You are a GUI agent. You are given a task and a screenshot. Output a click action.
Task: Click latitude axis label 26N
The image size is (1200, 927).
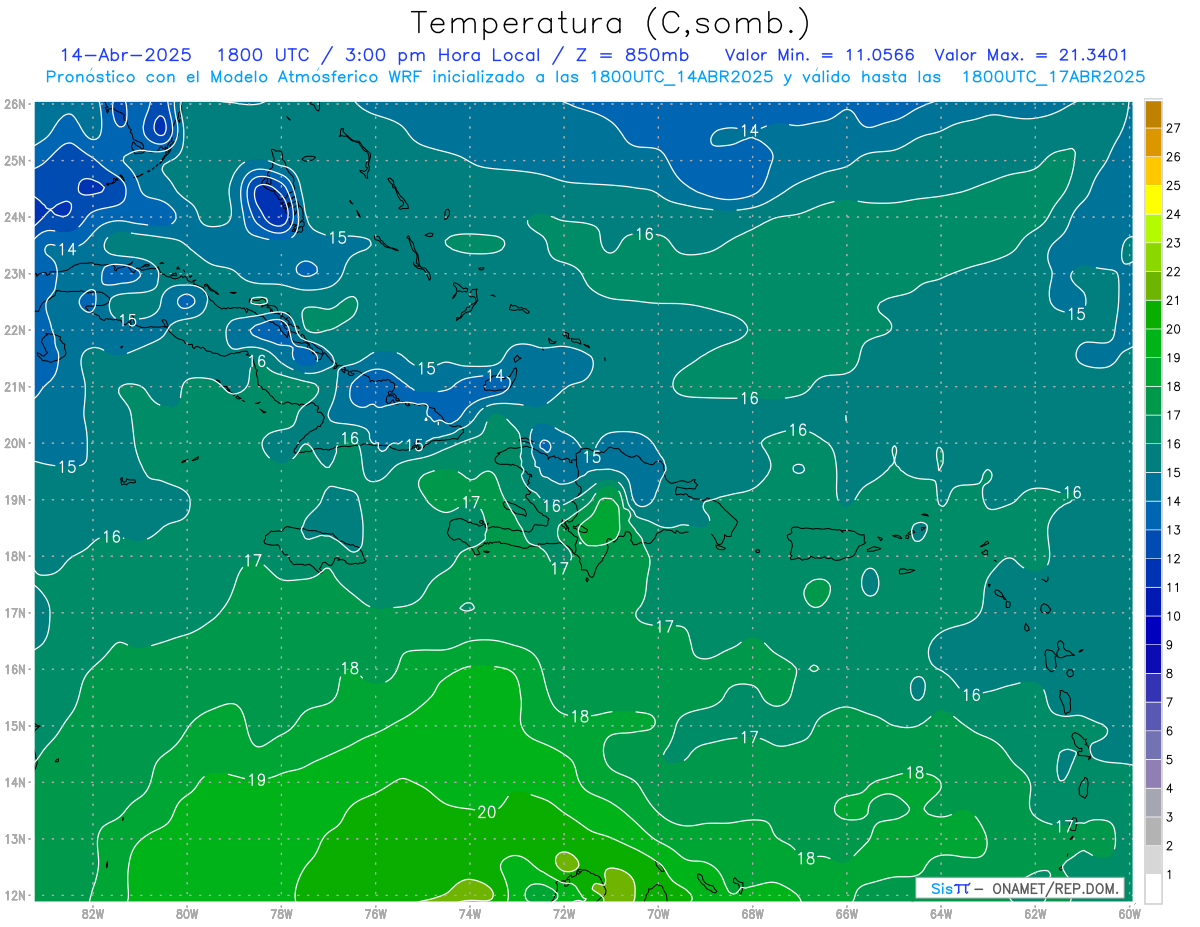click(x=15, y=104)
